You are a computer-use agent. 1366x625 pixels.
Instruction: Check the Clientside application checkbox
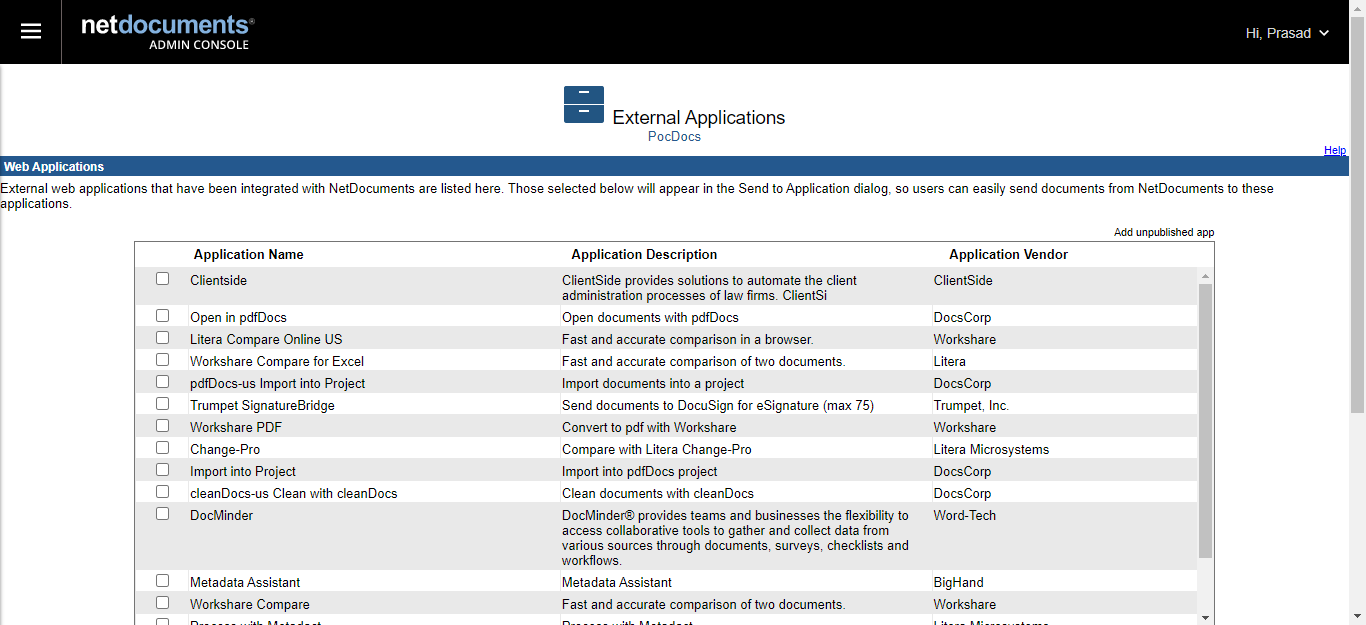pyautogui.click(x=163, y=279)
